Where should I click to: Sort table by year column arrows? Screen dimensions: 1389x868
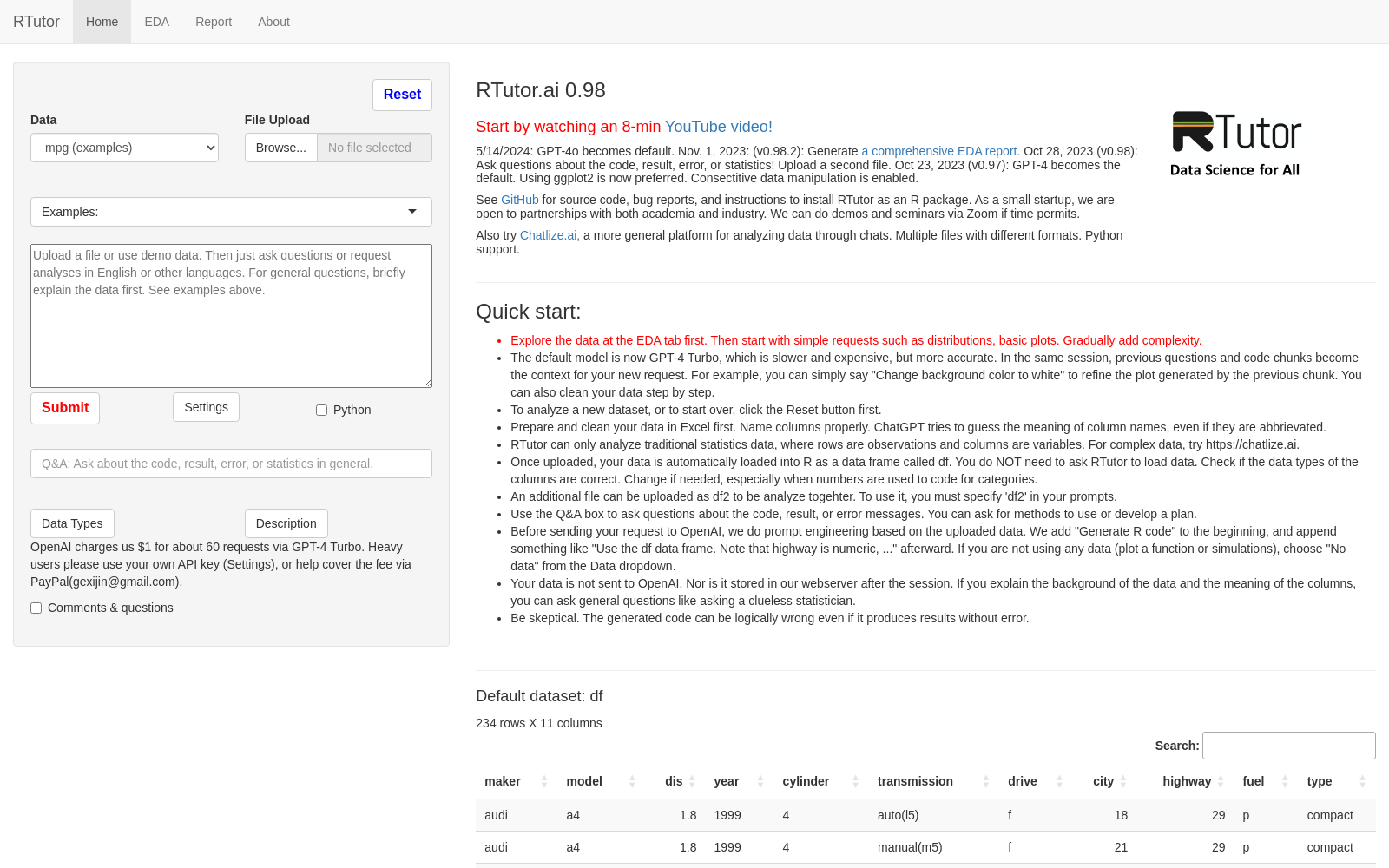pos(760,781)
